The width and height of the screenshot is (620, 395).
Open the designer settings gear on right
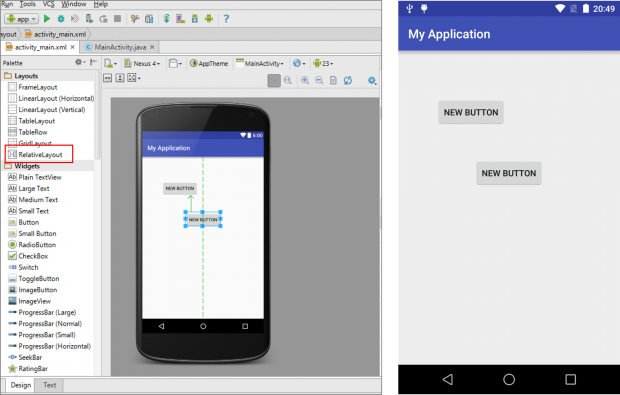coord(372,80)
